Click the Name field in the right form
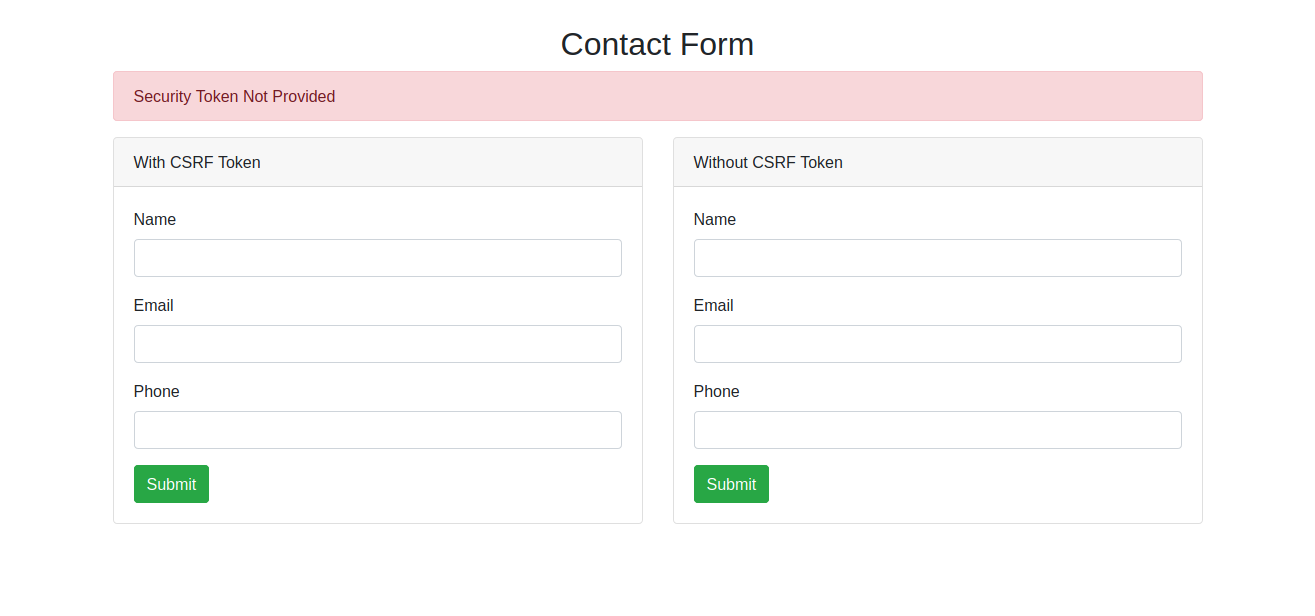 937,257
